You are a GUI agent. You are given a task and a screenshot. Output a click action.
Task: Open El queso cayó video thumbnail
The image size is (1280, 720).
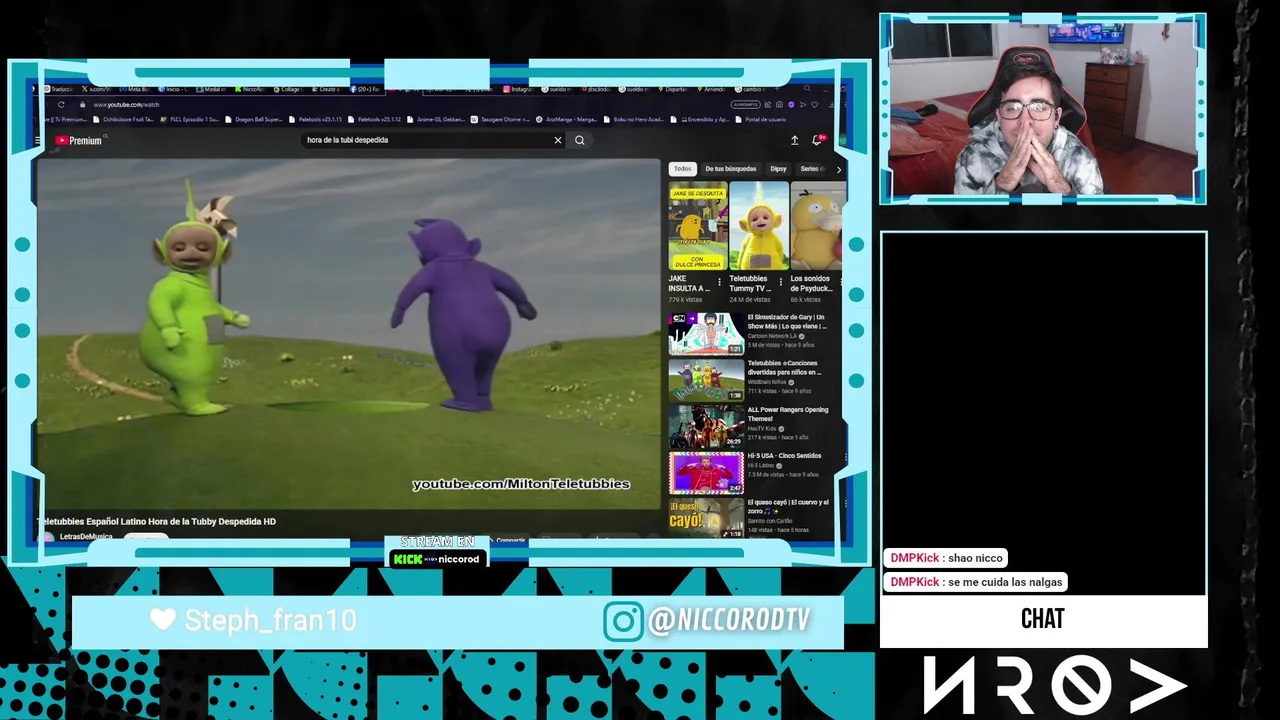706,518
